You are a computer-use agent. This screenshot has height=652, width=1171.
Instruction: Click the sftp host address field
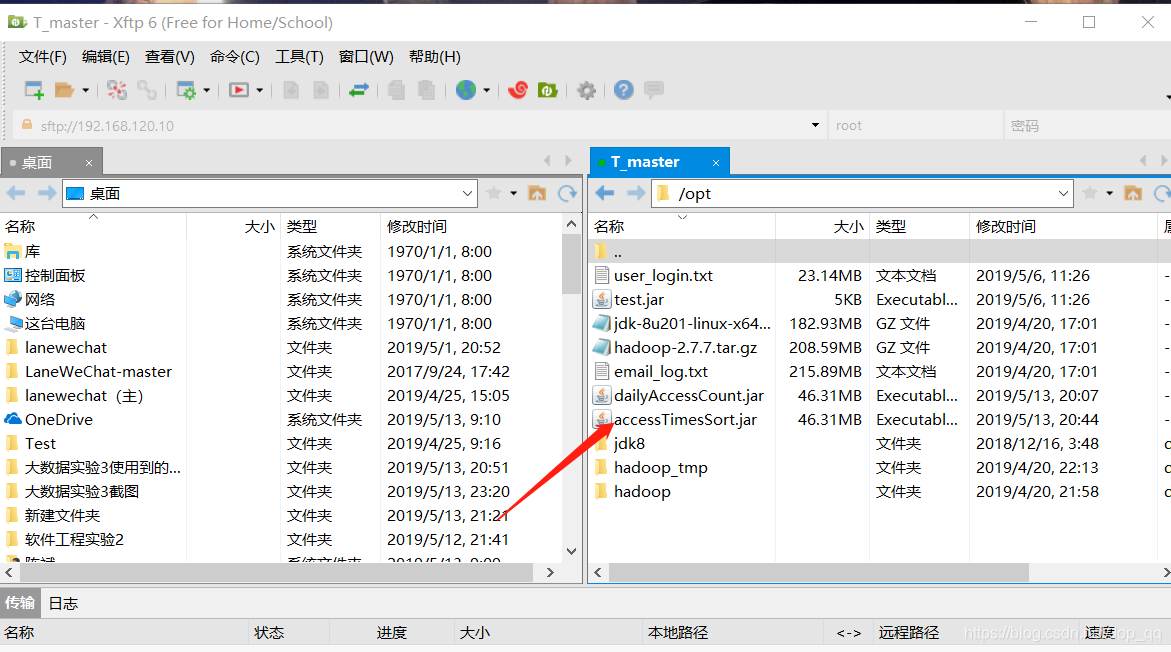(x=418, y=125)
